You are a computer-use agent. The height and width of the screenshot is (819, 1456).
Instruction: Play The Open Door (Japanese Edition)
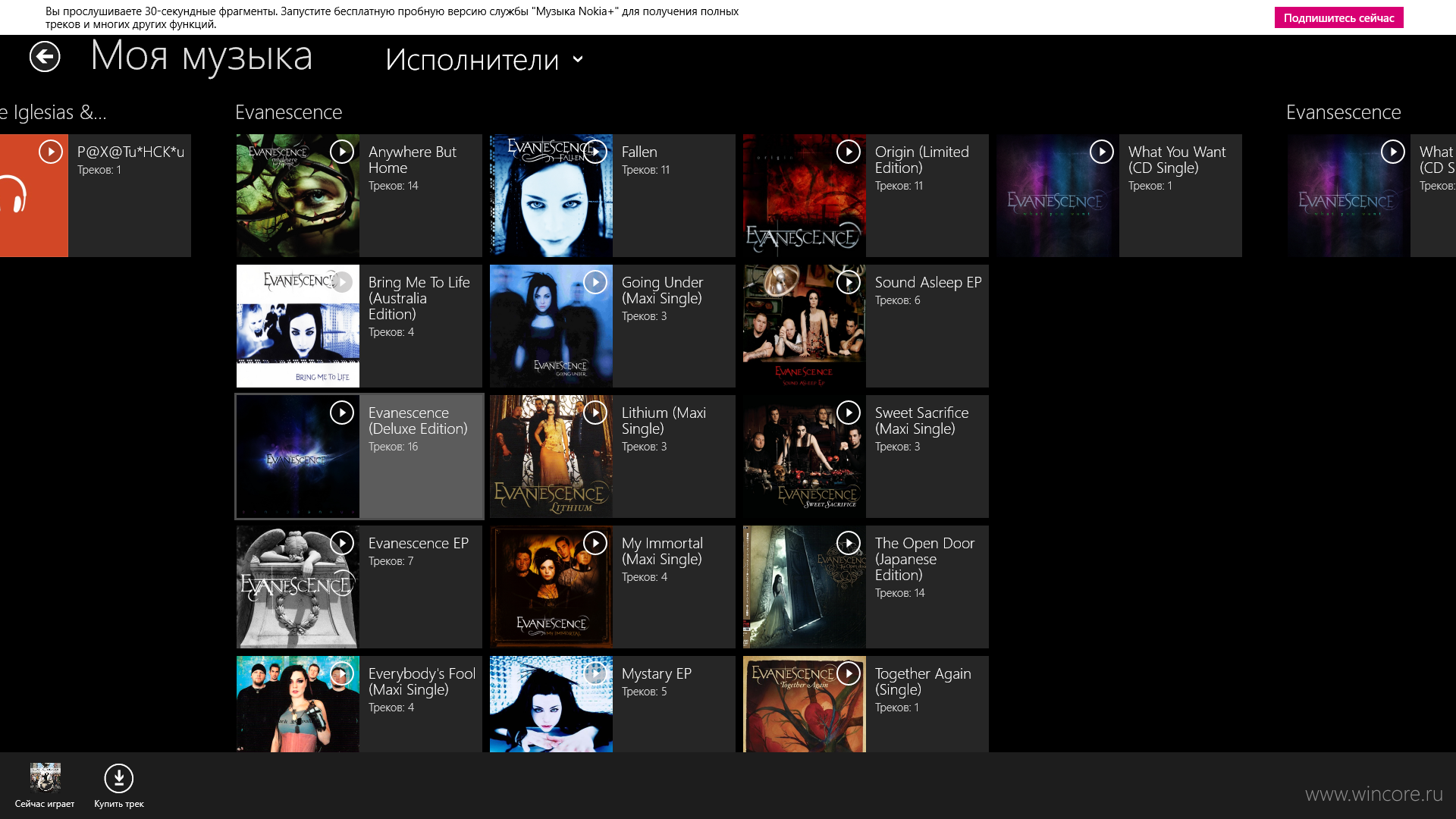[x=849, y=543]
